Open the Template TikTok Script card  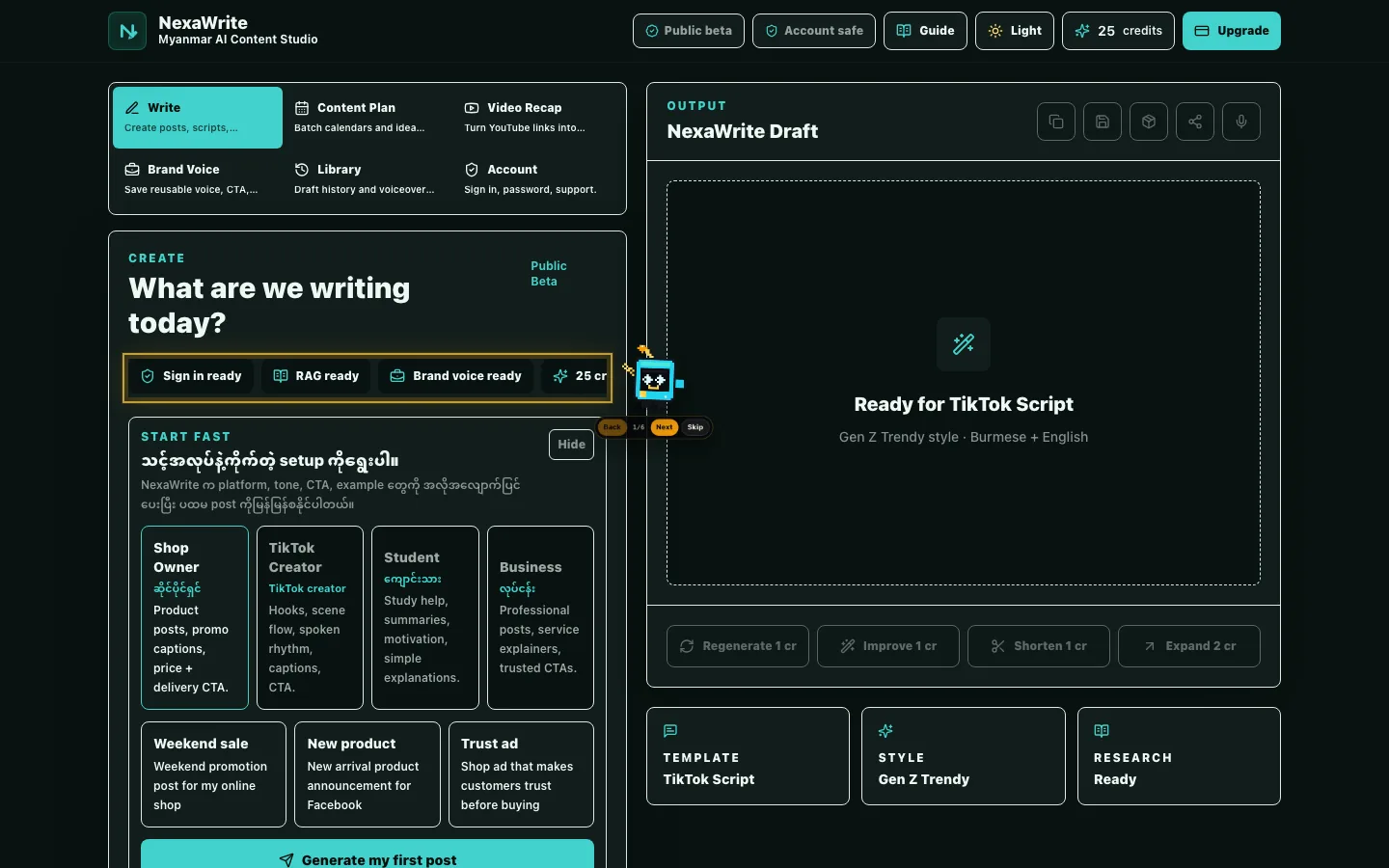(748, 756)
